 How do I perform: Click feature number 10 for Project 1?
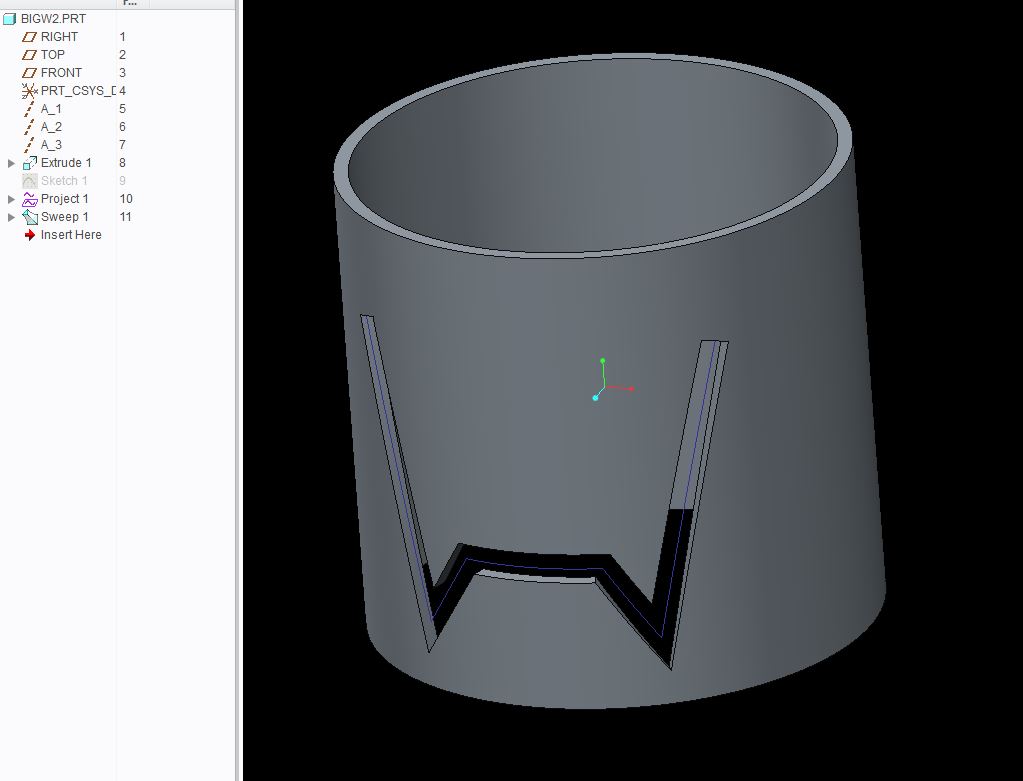(126, 198)
